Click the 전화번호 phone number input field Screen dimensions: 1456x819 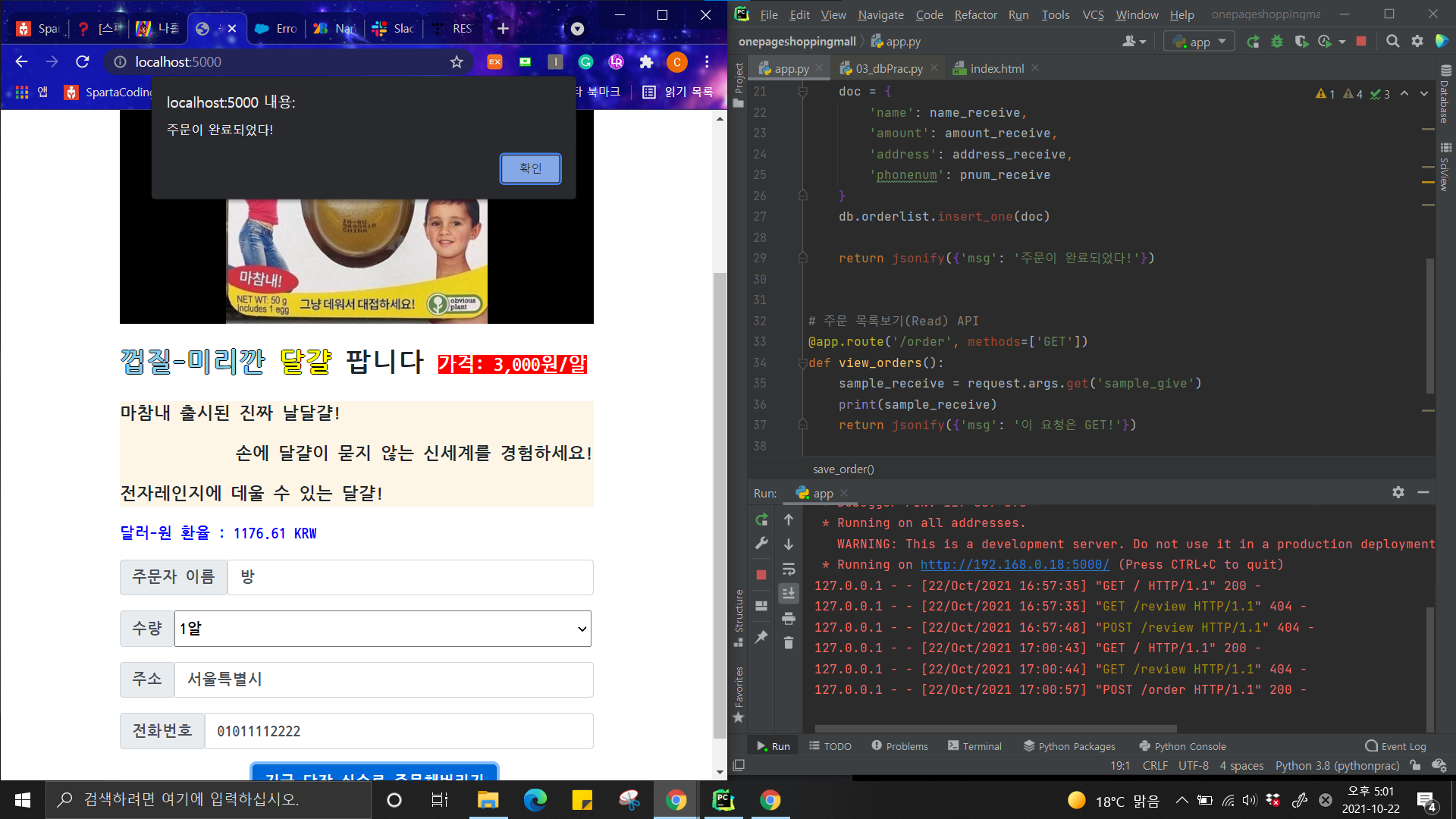click(x=399, y=731)
